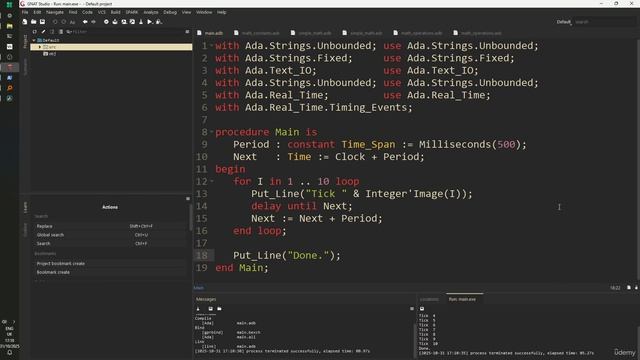Click the Run console clear icon
Screen dimensions: 640x360
click(422, 309)
